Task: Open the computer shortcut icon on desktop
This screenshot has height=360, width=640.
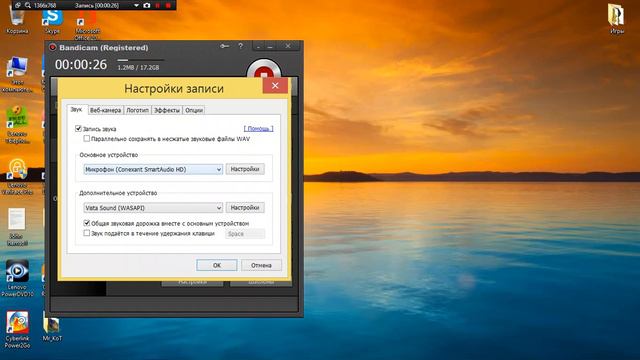Action: click(x=17, y=74)
